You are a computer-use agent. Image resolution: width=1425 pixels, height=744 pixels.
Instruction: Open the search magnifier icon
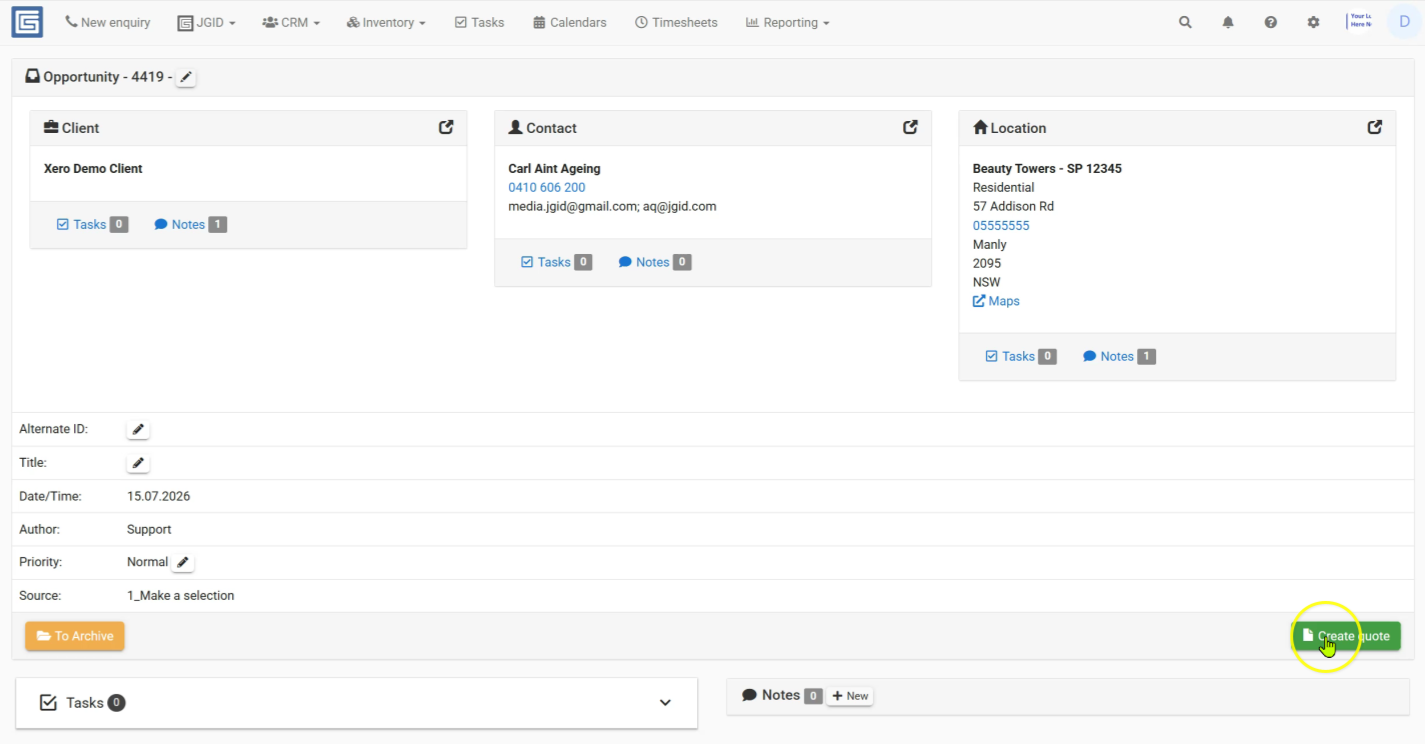[x=1185, y=22]
